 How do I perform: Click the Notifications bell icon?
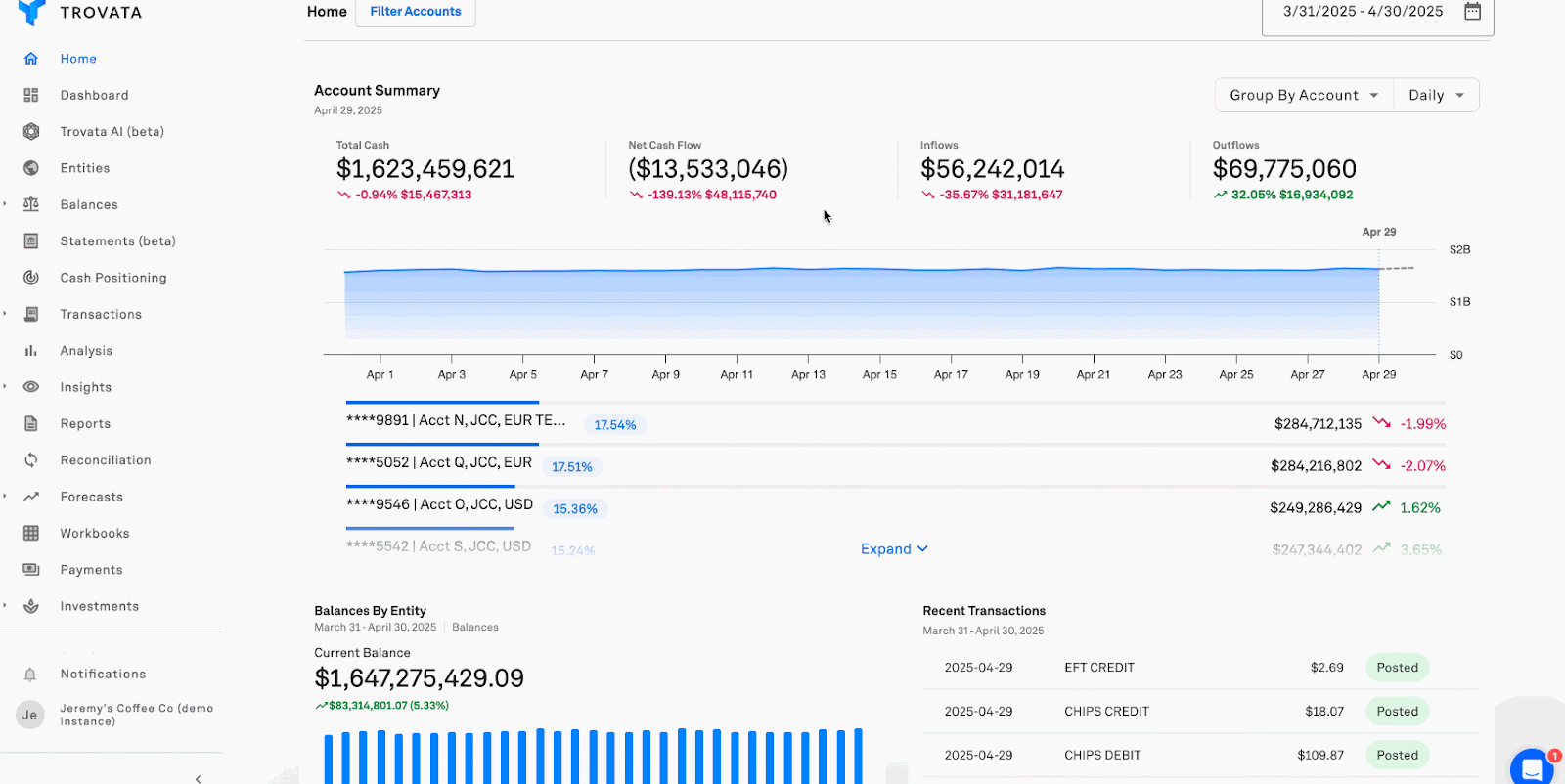click(30, 675)
